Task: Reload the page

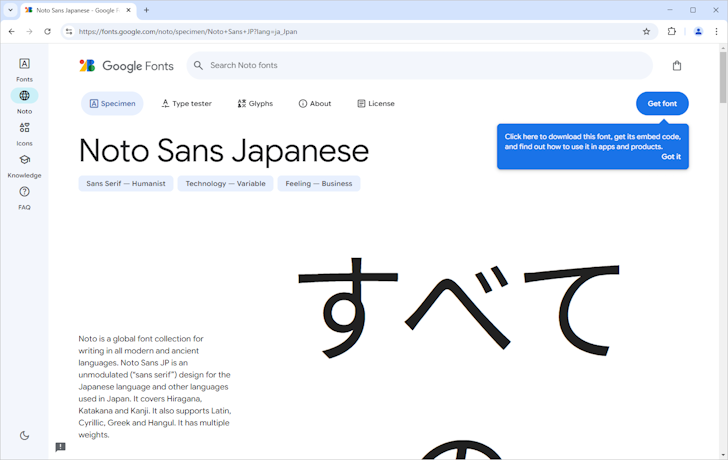Action: 47,32
